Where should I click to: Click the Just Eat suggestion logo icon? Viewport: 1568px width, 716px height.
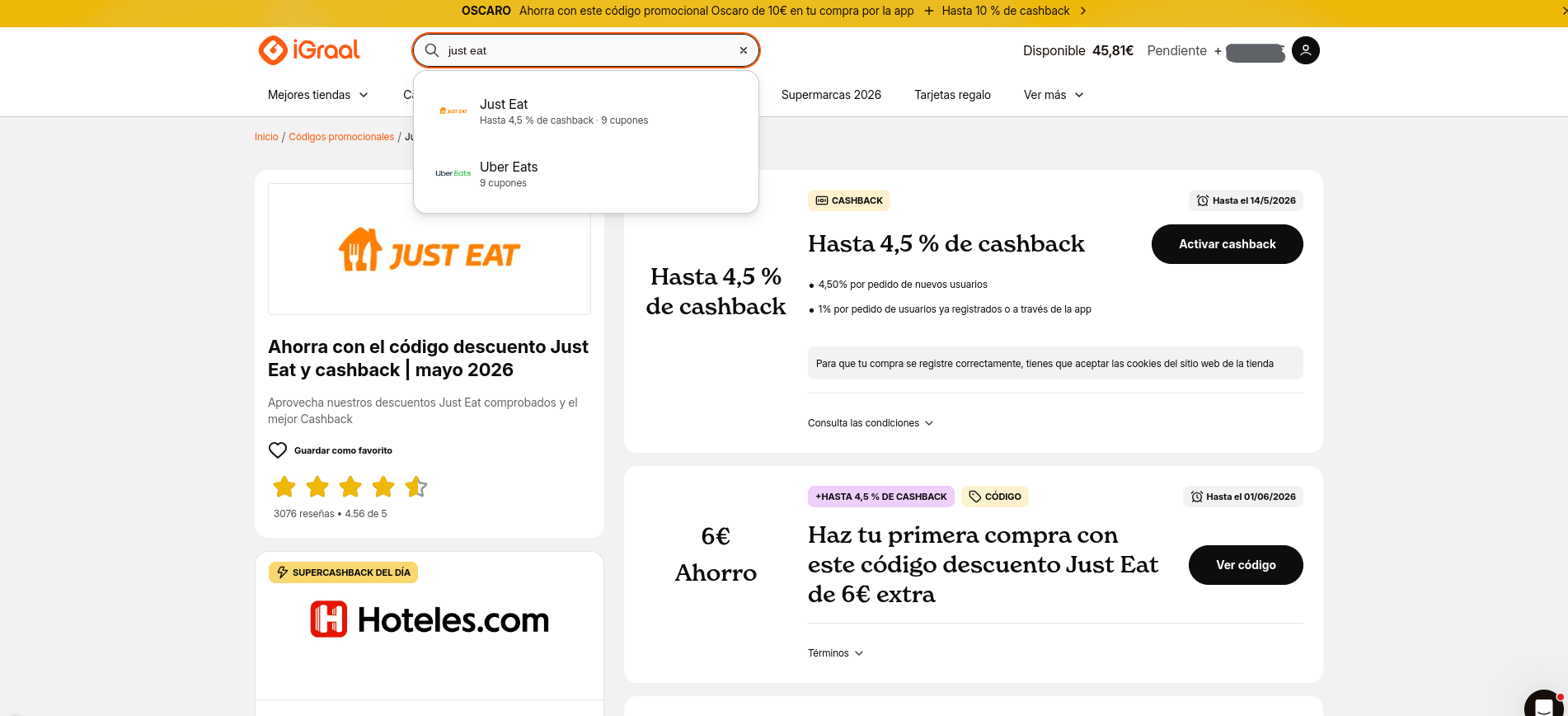[453, 111]
